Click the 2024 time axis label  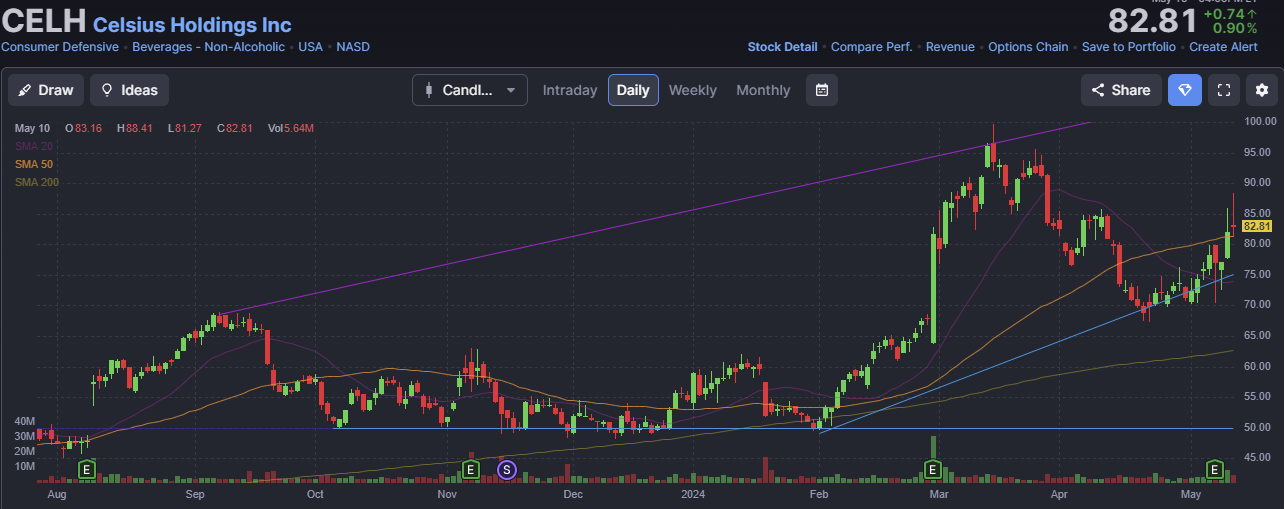(x=693, y=494)
